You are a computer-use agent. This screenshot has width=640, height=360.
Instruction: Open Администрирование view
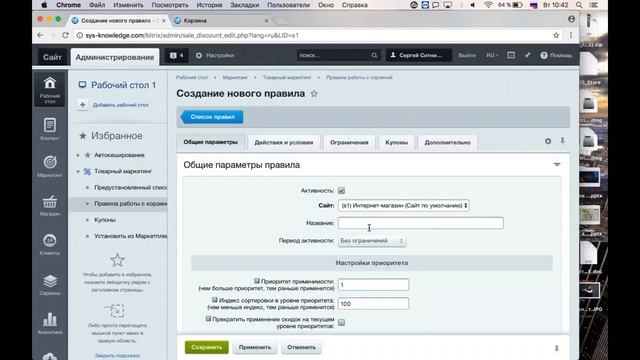pos(115,57)
